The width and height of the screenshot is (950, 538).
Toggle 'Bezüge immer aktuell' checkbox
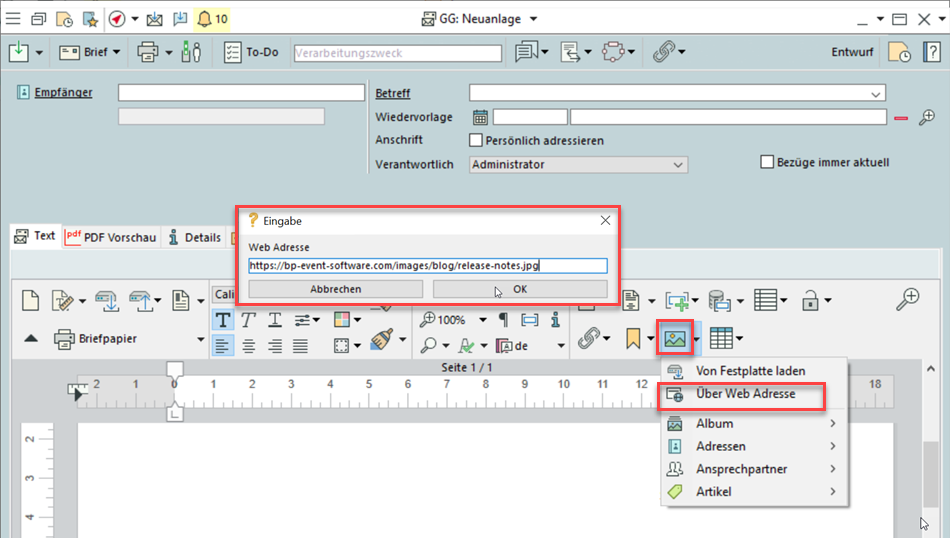[768, 162]
